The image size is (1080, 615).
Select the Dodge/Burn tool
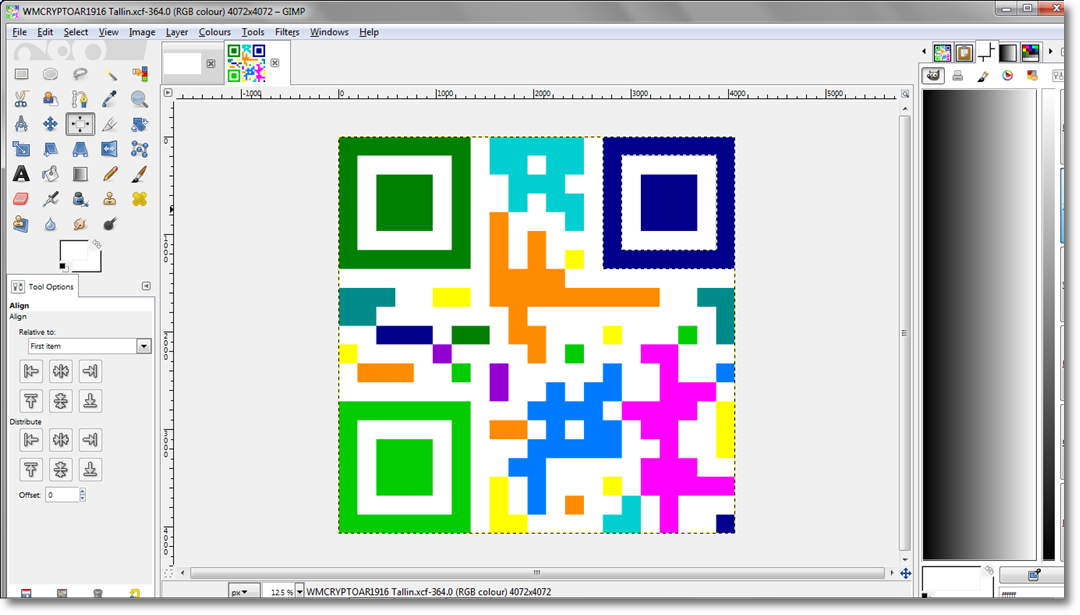tap(110, 224)
